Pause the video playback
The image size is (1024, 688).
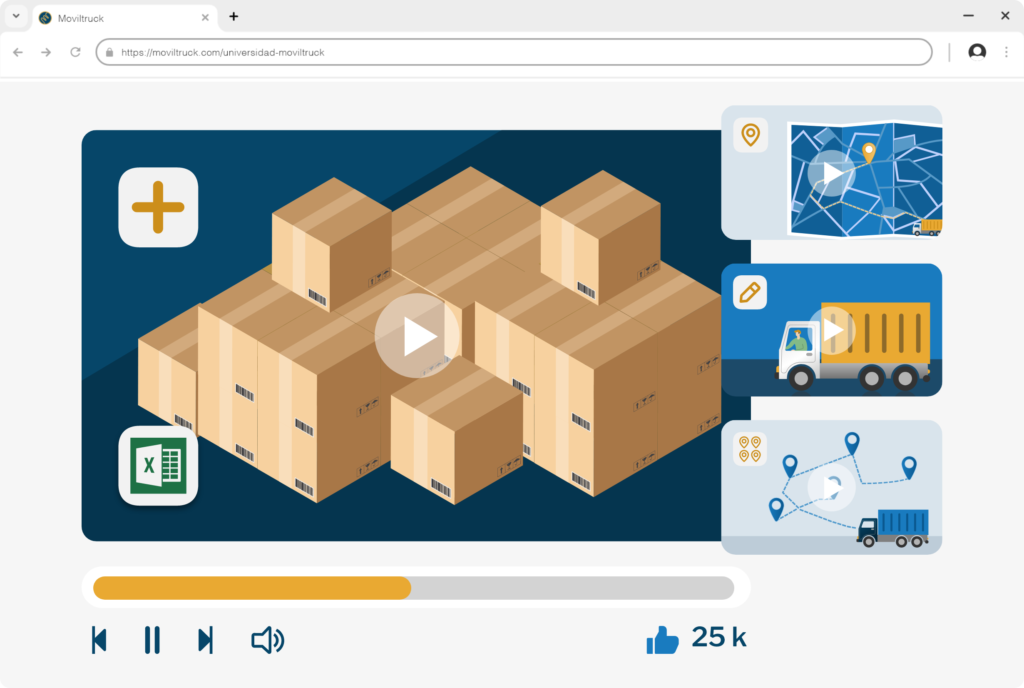(x=152, y=640)
